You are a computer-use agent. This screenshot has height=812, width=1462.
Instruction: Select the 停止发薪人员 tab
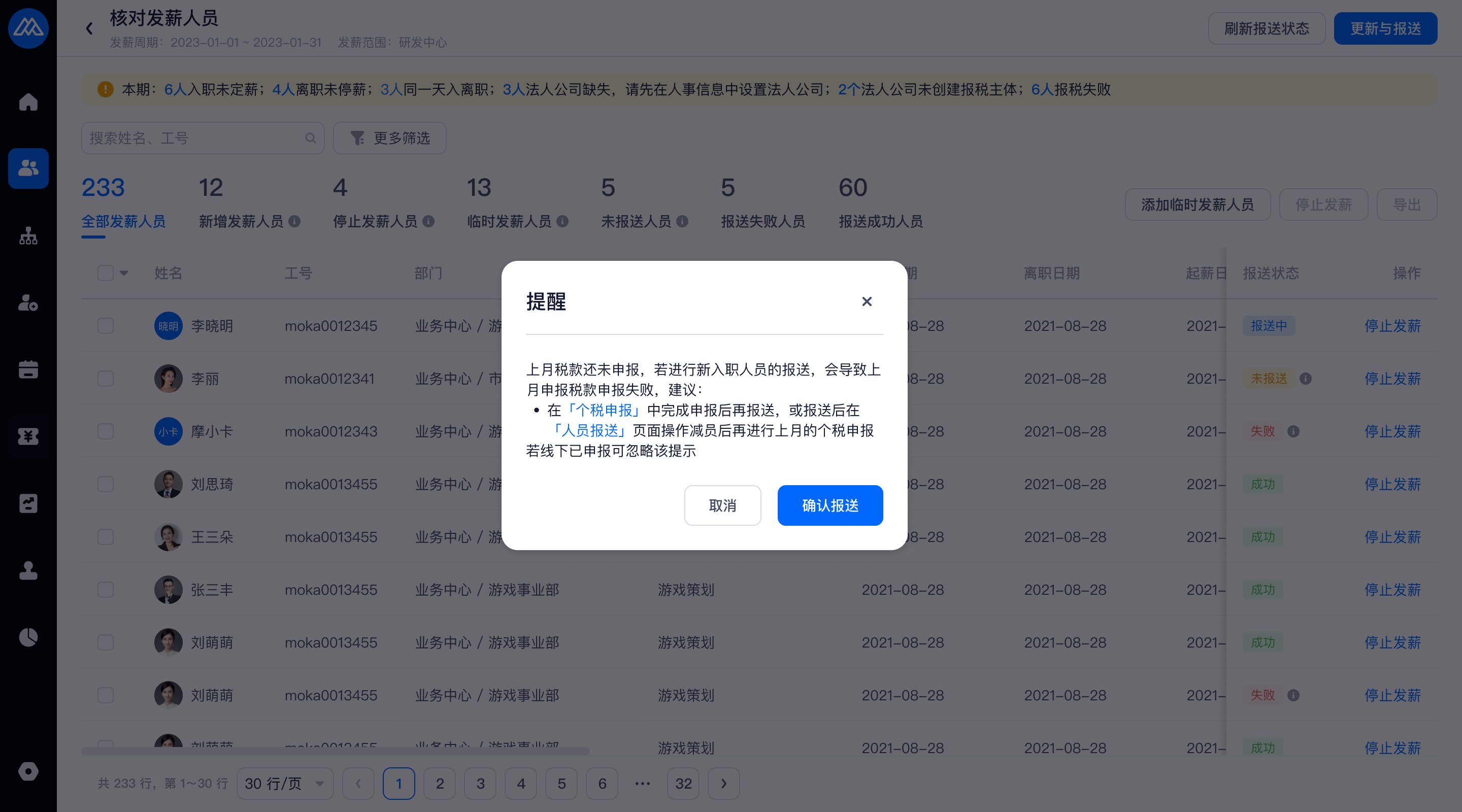384,205
